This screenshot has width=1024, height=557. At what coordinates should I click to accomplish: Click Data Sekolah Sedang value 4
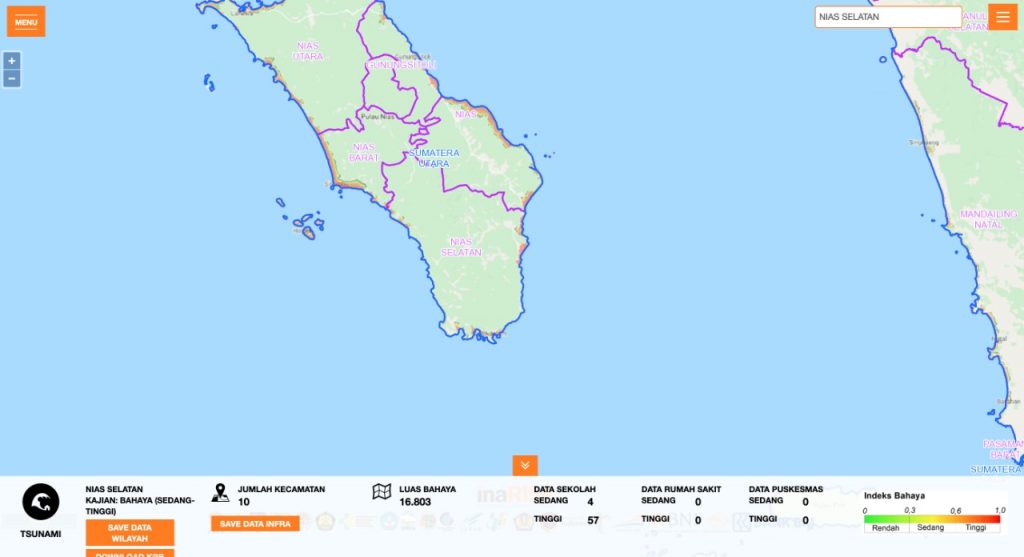click(590, 502)
